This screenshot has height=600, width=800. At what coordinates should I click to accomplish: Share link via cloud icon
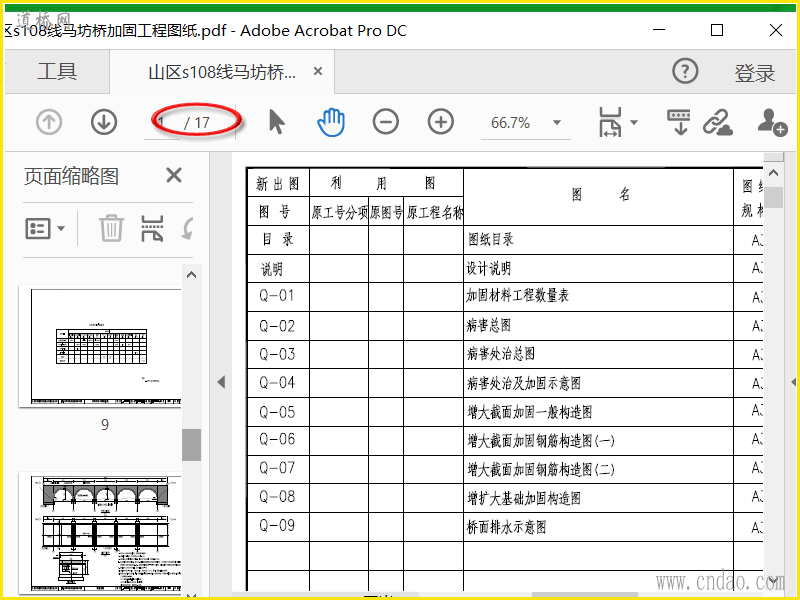pos(718,122)
